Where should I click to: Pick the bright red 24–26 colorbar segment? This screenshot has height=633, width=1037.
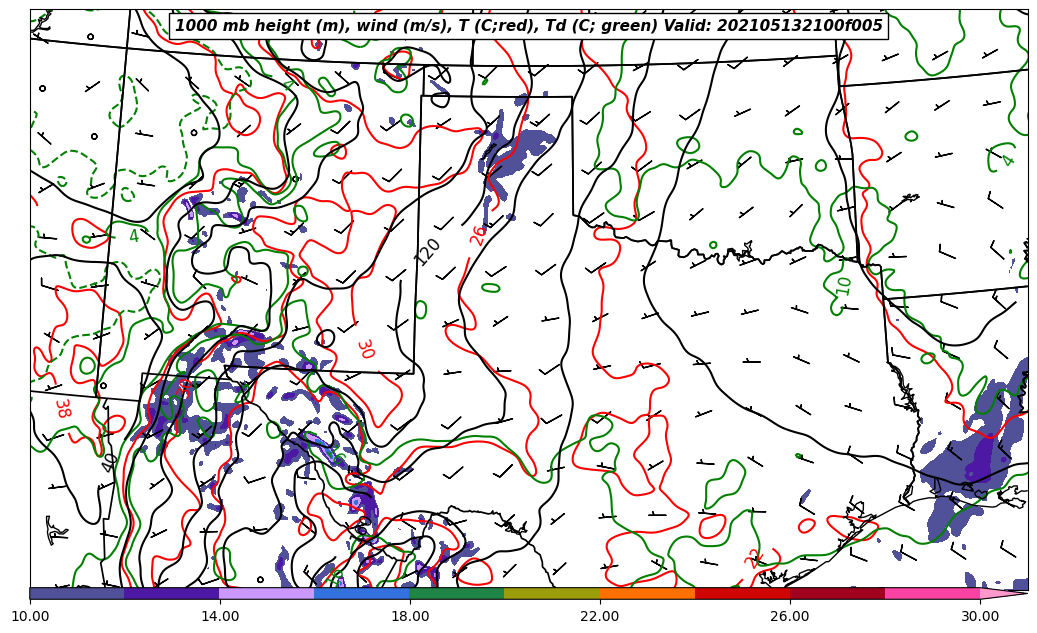click(x=742, y=593)
